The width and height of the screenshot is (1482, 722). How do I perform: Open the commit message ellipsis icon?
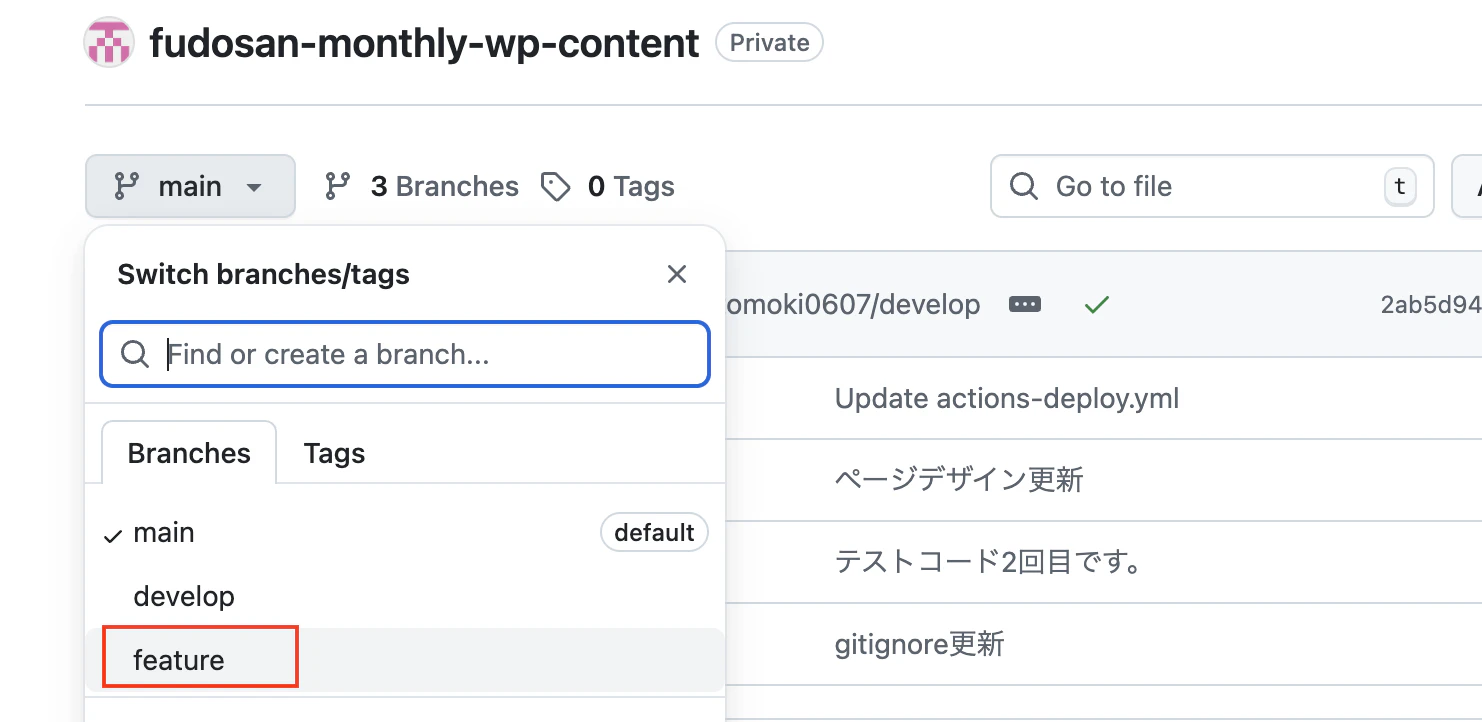pos(1025,304)
